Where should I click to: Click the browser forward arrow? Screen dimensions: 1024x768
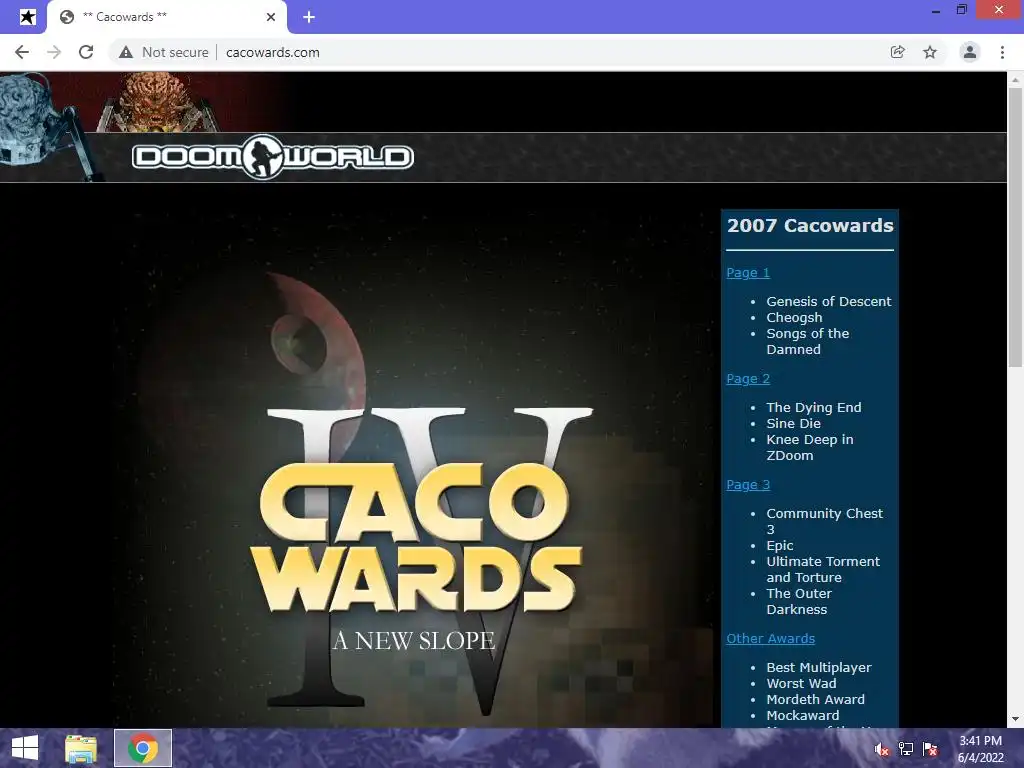click(54, 52)
